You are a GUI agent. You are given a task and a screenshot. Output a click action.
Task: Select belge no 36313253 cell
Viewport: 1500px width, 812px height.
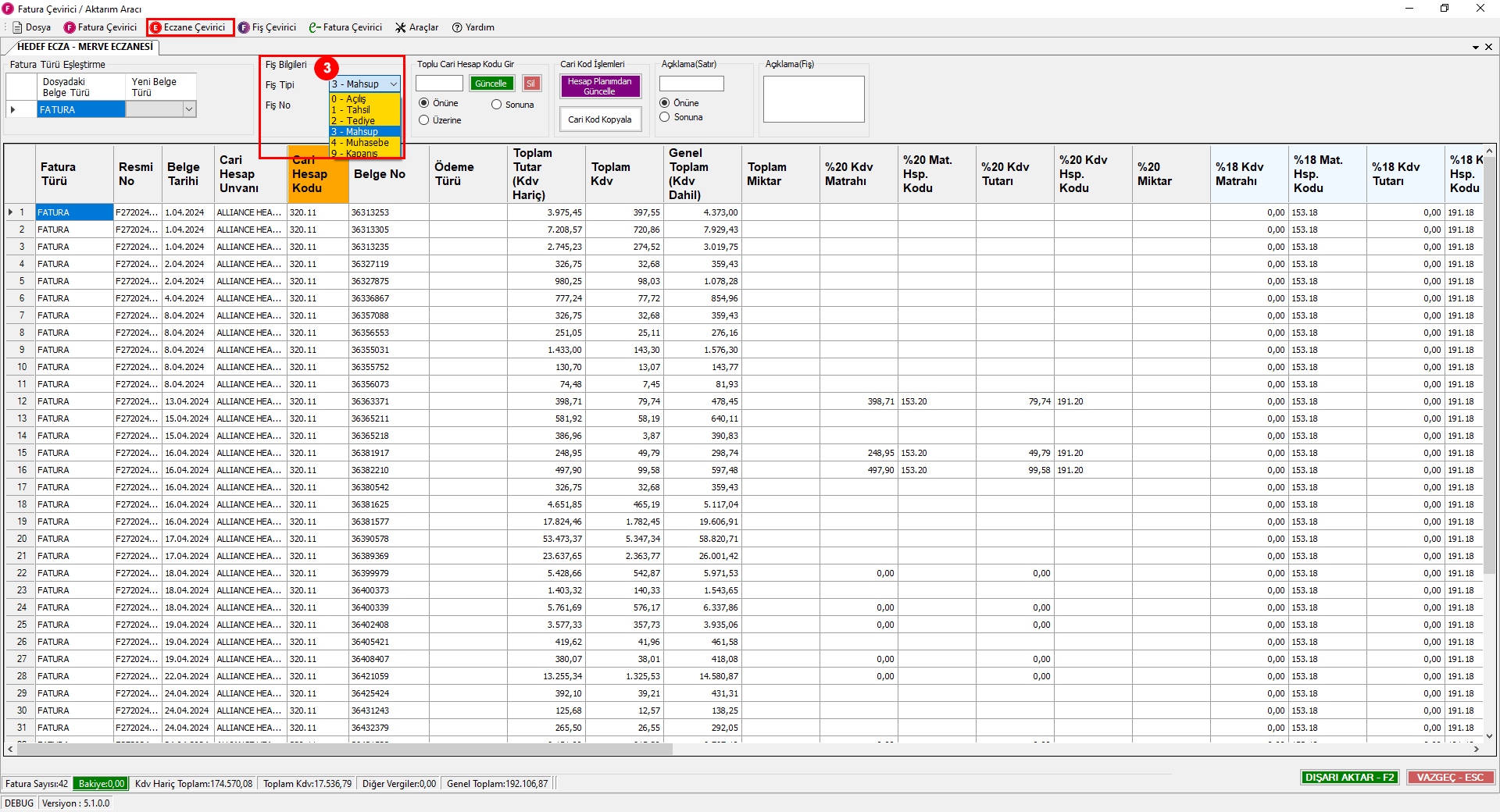(388, 212)
